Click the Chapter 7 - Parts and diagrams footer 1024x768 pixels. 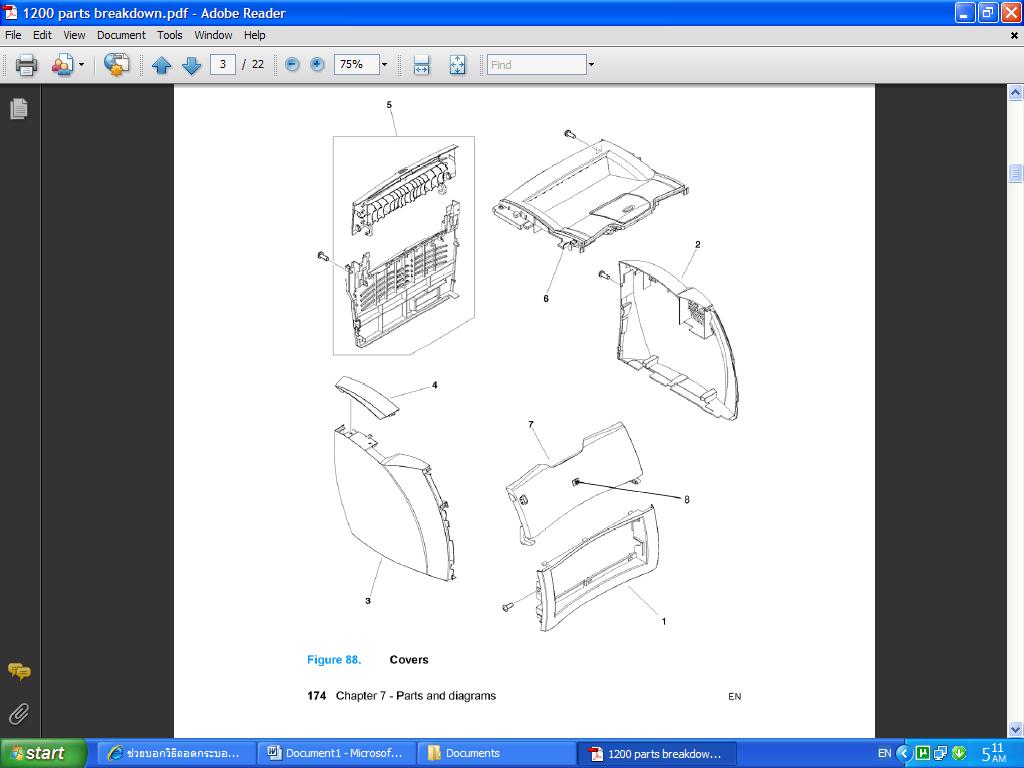tap(416, 696)
